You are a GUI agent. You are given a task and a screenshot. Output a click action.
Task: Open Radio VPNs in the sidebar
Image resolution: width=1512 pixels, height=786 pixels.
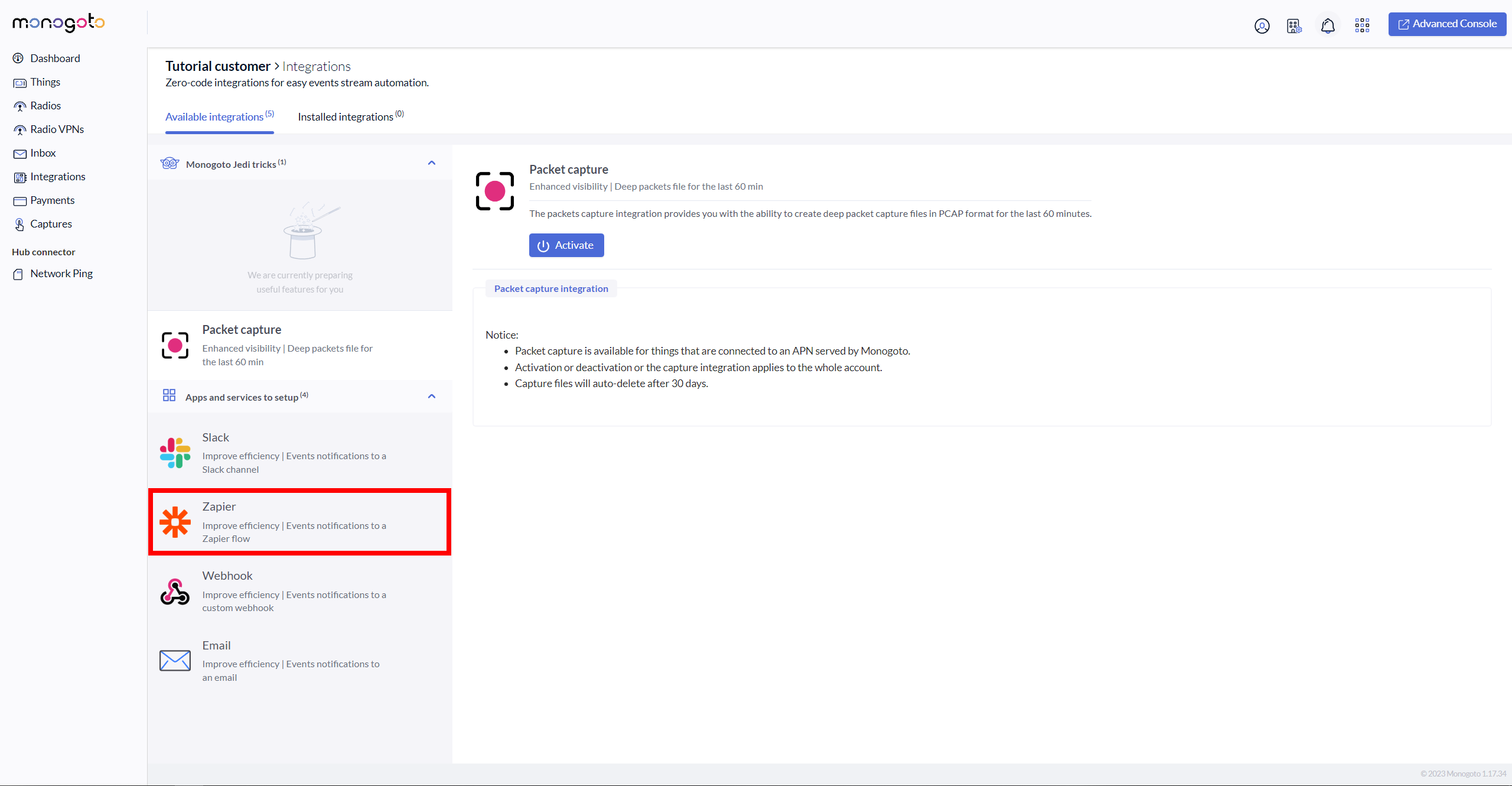(x=57, y=129)
